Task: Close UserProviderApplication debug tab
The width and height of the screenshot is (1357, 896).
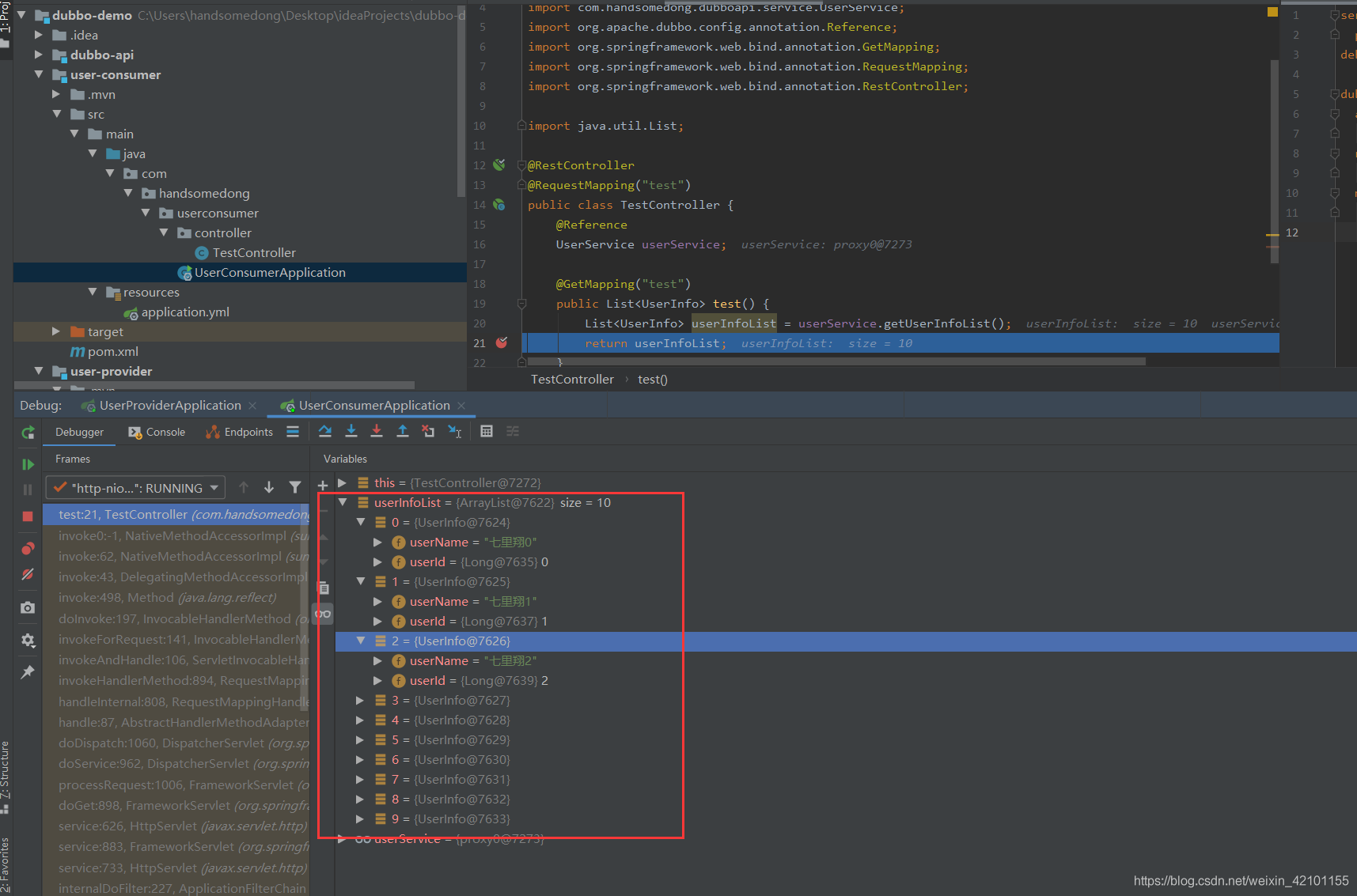Action: click(252, 406)
